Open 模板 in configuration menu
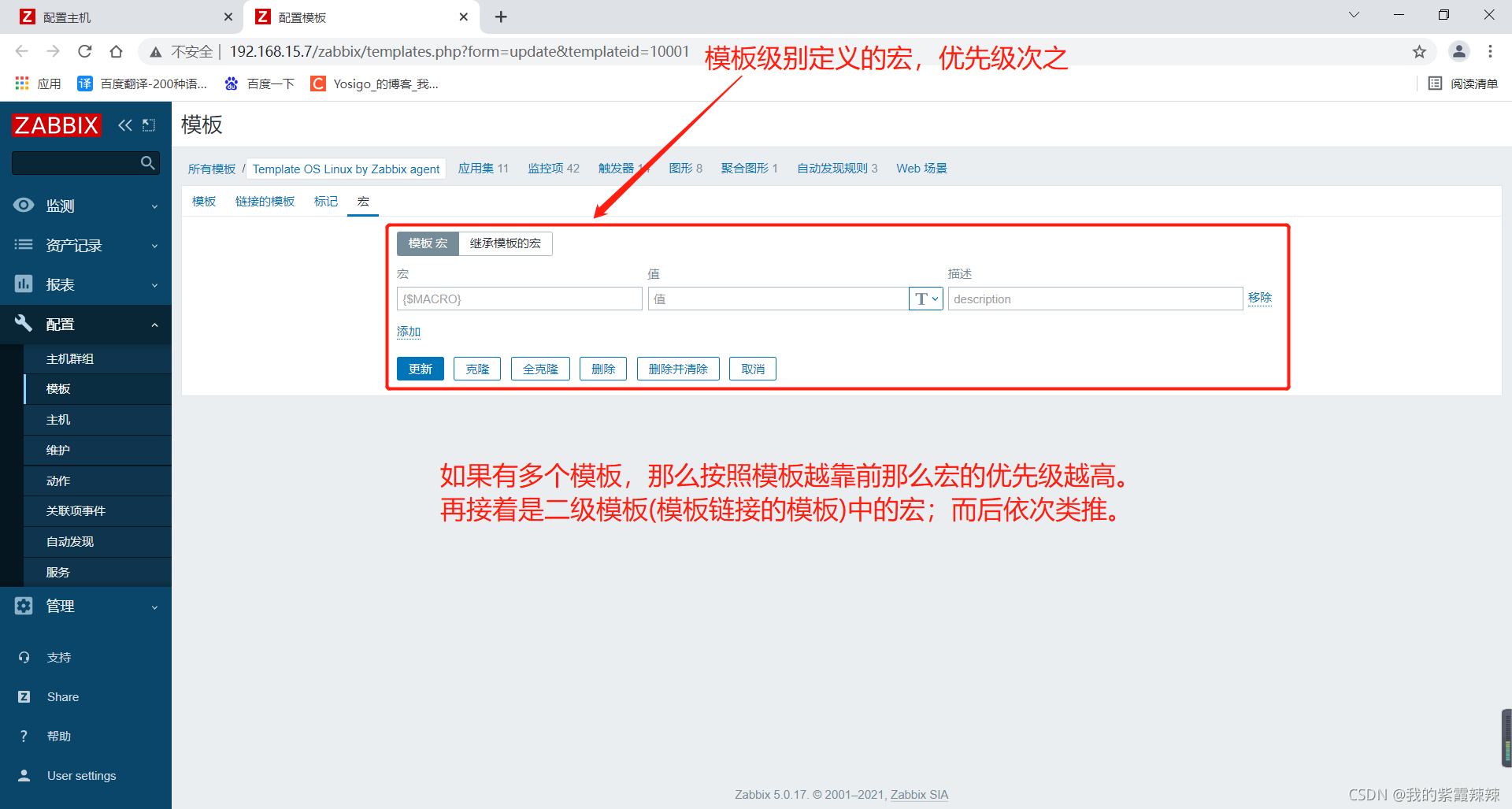 [x=98, y=389]
